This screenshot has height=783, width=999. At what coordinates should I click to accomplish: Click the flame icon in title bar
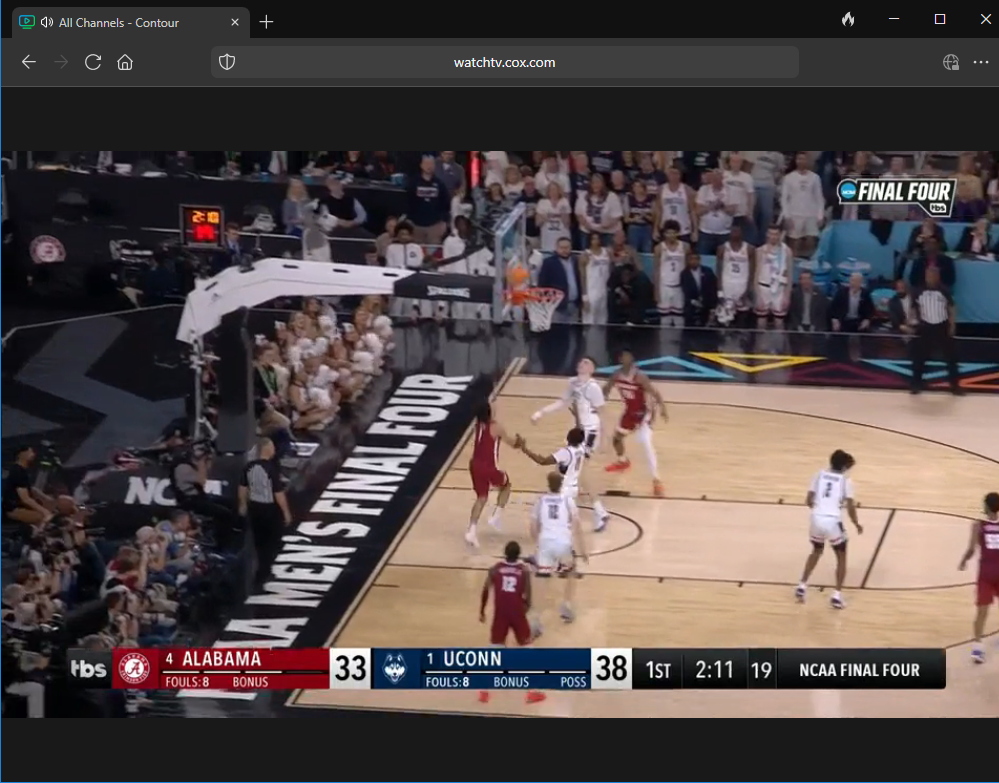(848, 20)
